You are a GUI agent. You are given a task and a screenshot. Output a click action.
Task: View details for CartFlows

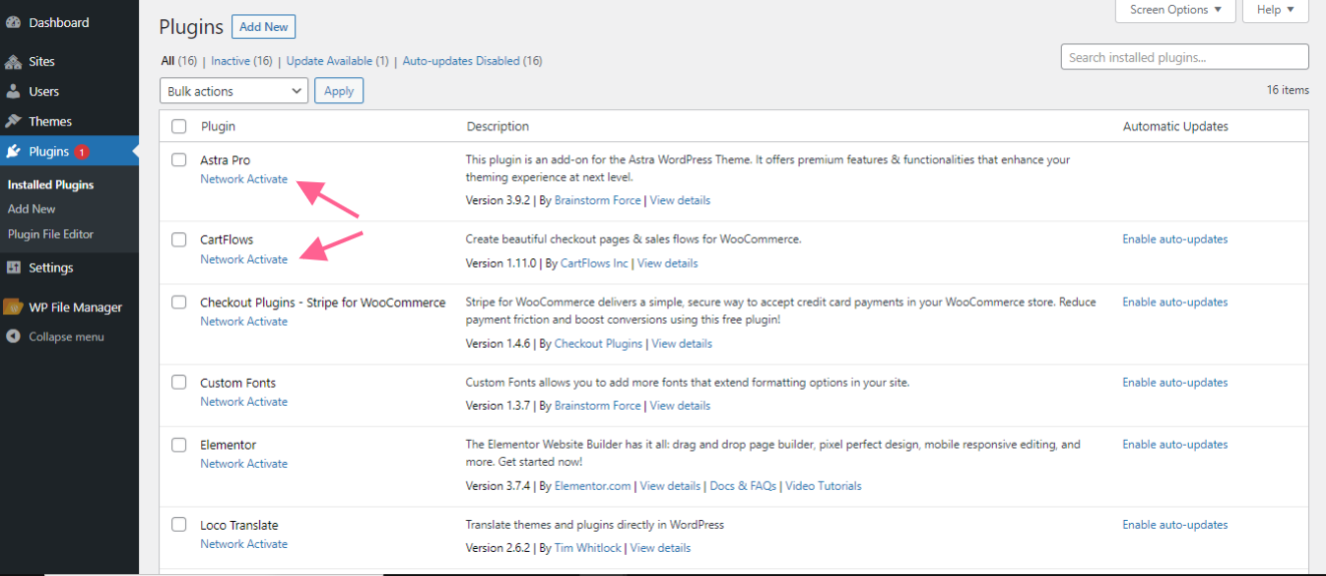(667, 263)
